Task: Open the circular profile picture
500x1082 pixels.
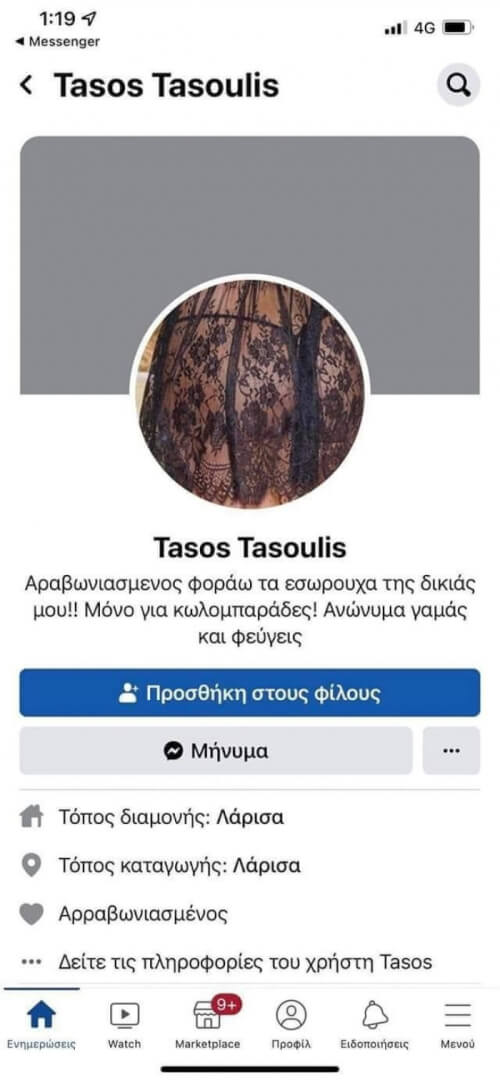Action: 250,393
